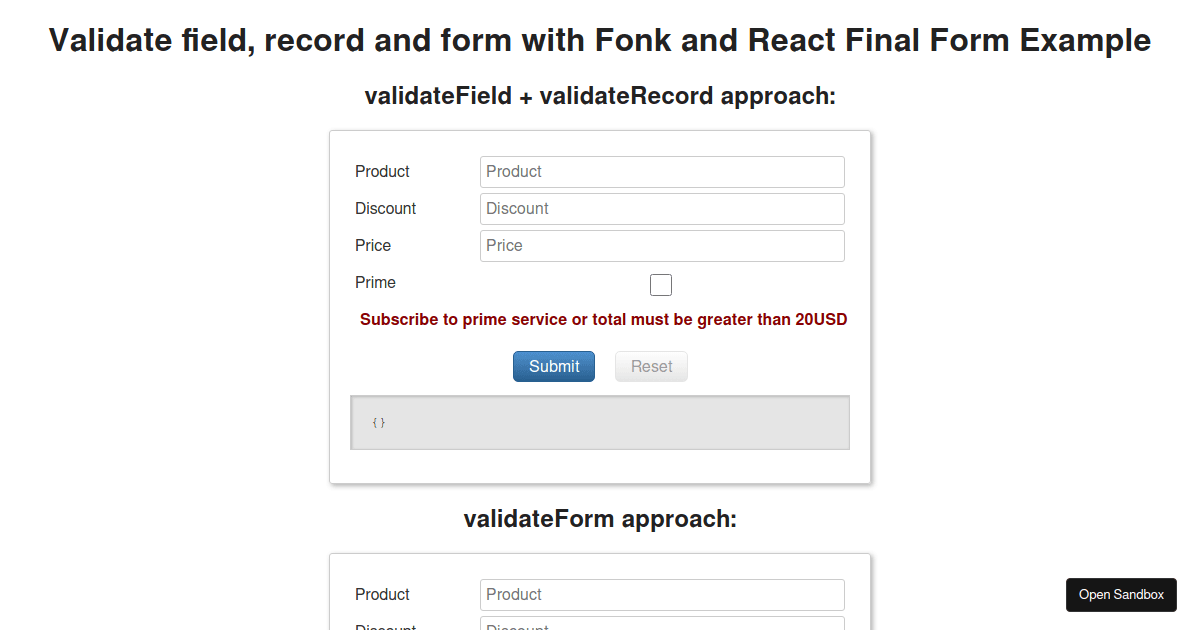The width and height of the screenshot is (1200, 630).
Task: Click the Discount input under validateForm approach
Action: point(662,625)
